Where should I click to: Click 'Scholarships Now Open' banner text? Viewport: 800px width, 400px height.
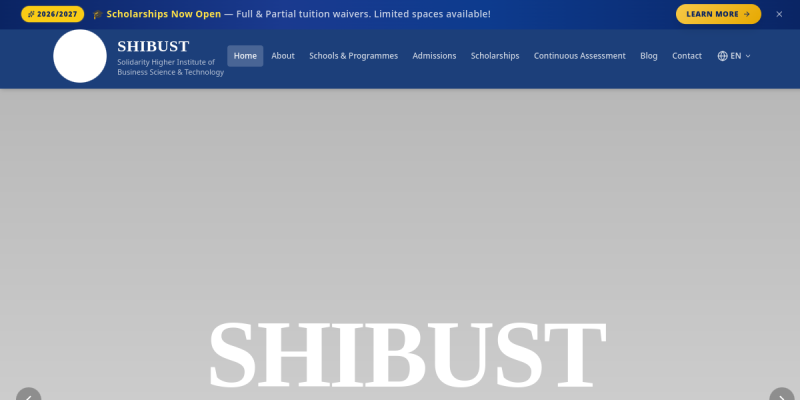click(164, 14)
